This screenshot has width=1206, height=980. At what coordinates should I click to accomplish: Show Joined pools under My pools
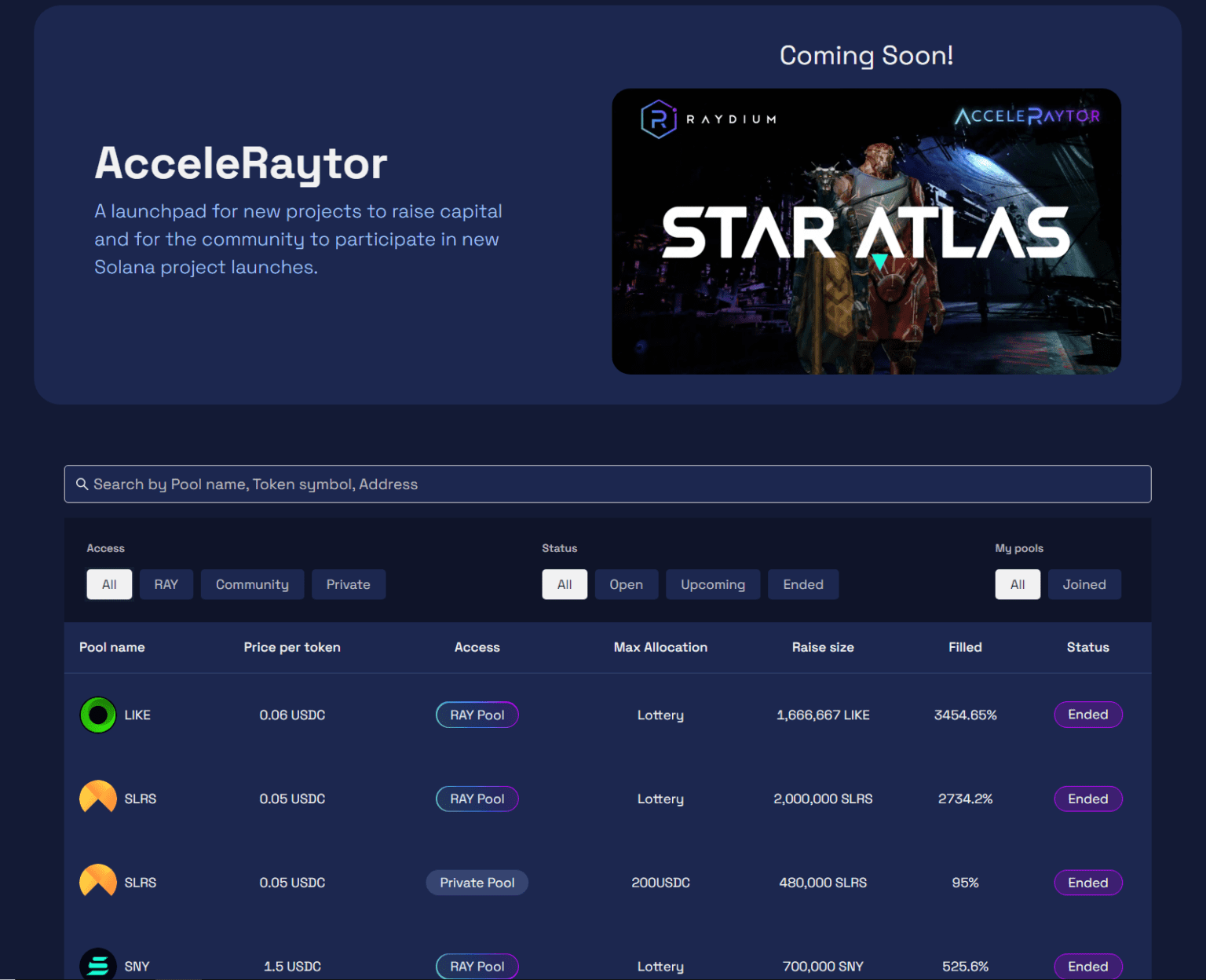pyautogui.click(x=1084, y=584)
